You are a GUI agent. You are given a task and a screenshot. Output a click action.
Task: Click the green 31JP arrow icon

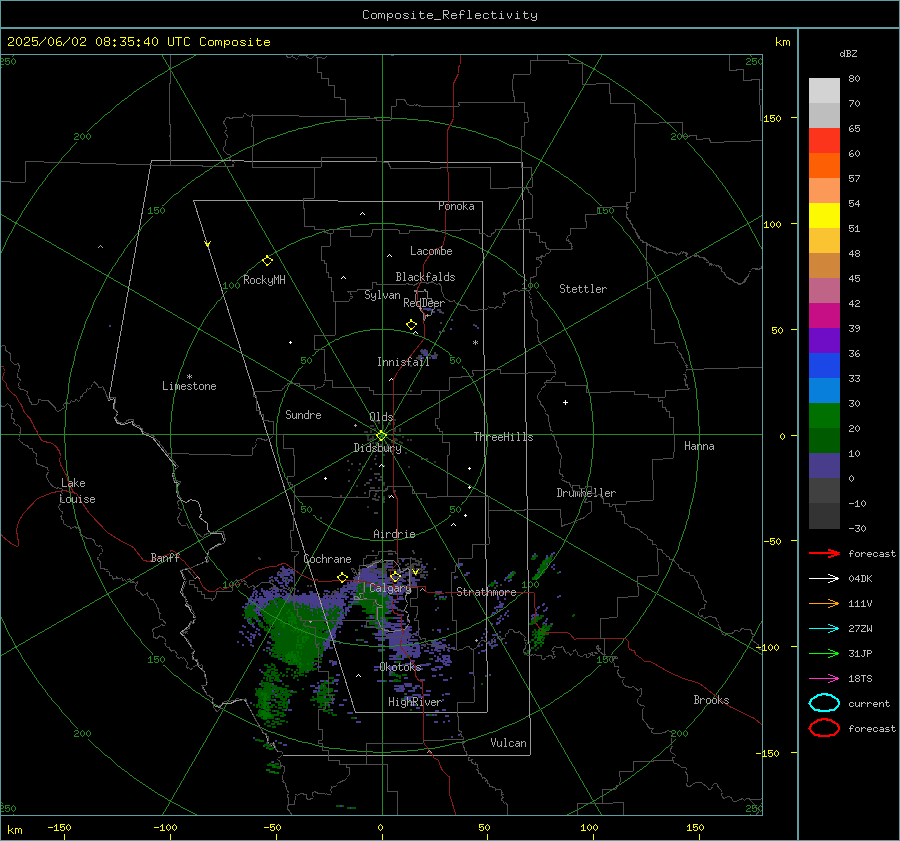click(x=824, y=653)
